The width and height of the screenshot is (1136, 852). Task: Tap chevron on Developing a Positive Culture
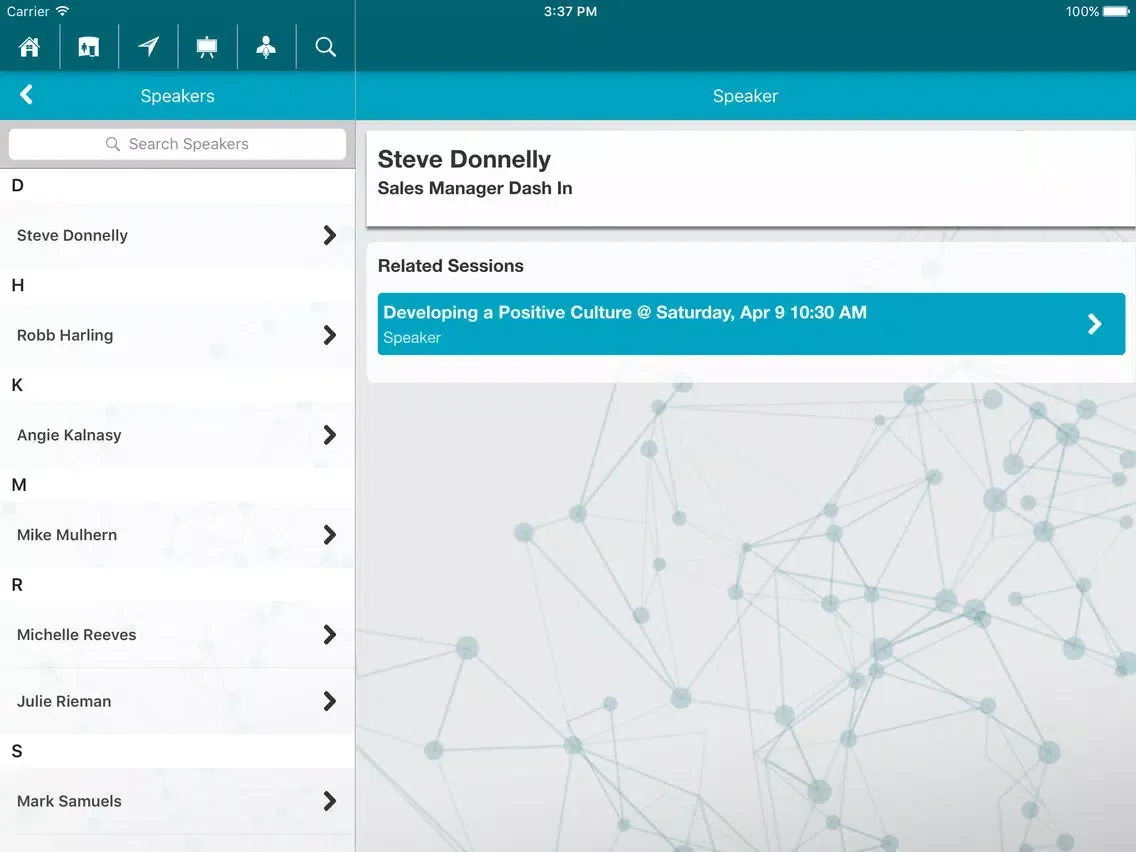point(1095,324)
